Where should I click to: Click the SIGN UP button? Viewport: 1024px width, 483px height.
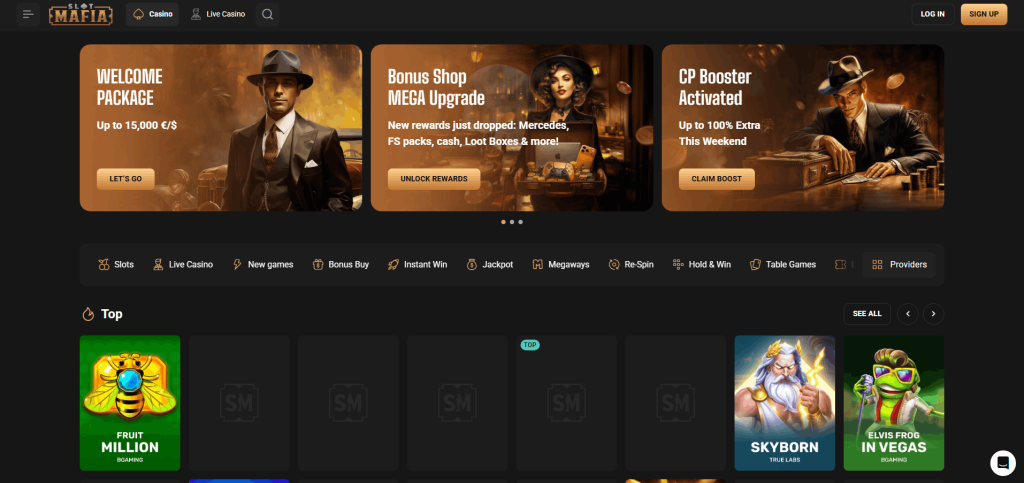click(984, 14)
